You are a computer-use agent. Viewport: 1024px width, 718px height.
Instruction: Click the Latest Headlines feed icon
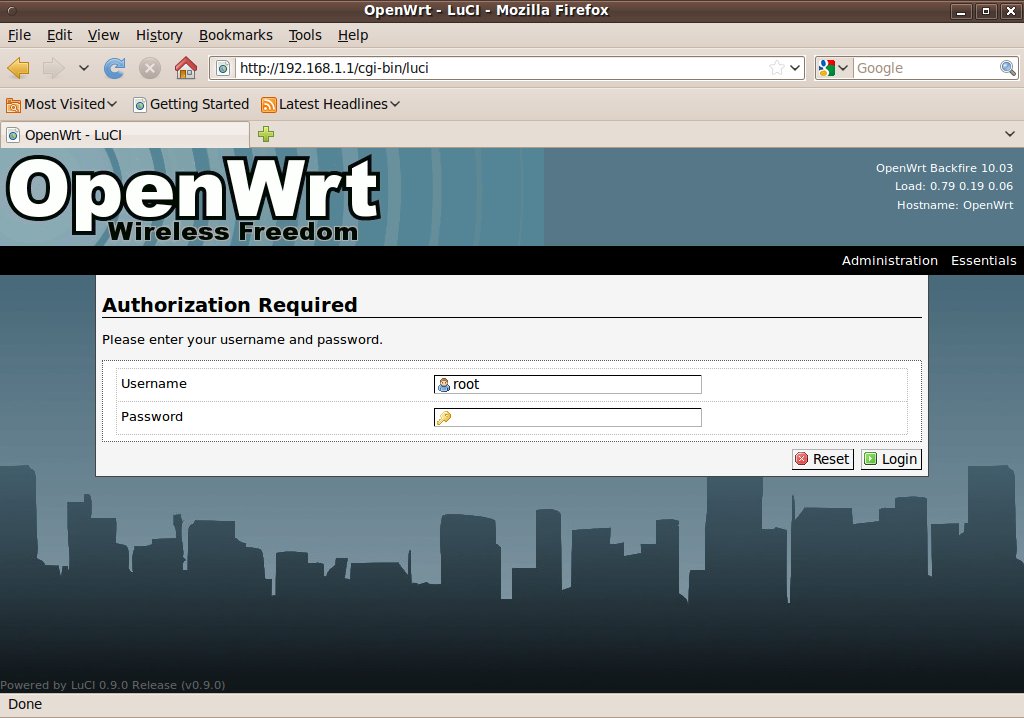[268, 104]
